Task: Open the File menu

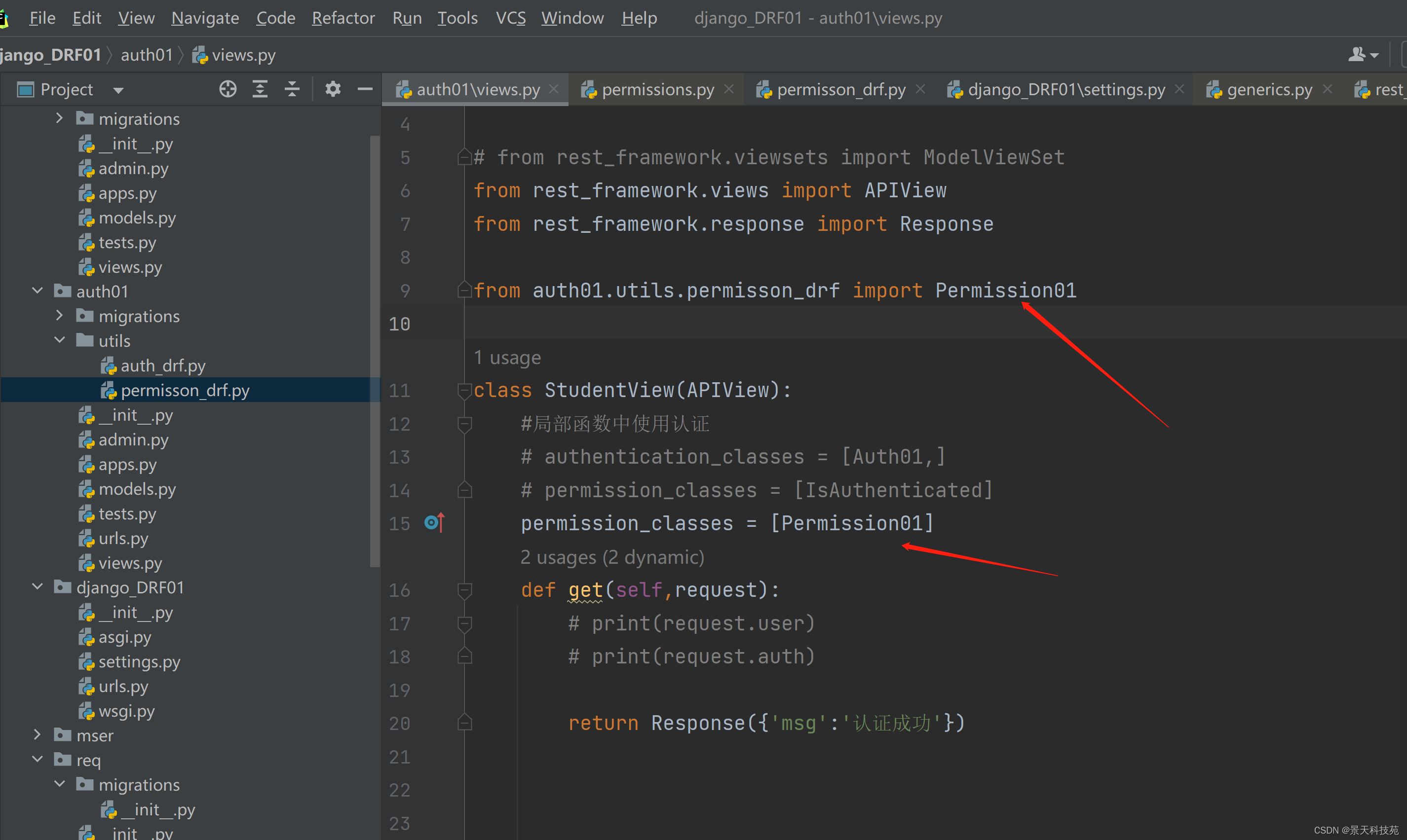Action: click(42, 18)
